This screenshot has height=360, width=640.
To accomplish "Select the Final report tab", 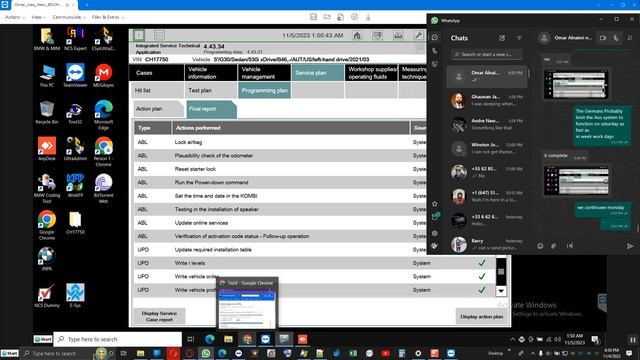I will click(x=211, y=109).
